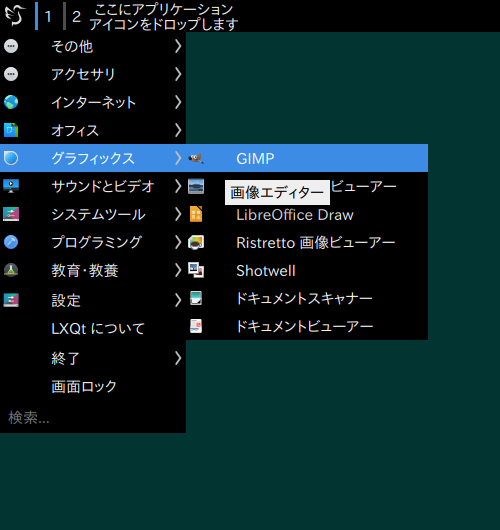
Task: Click the LibreOffice Draw orange icon
Action: [x=196, y=214]
